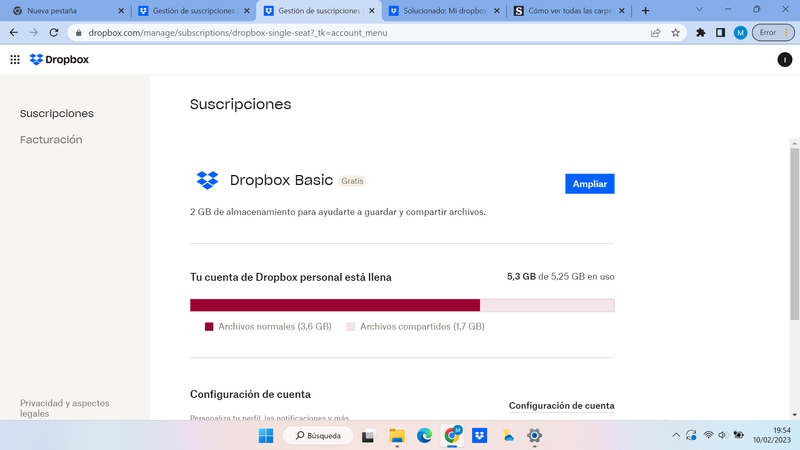This screenshot has height=450, width=800.
Task: Close the Solucionado: Mi dropbox tab
Action: [x=497, y=11]
